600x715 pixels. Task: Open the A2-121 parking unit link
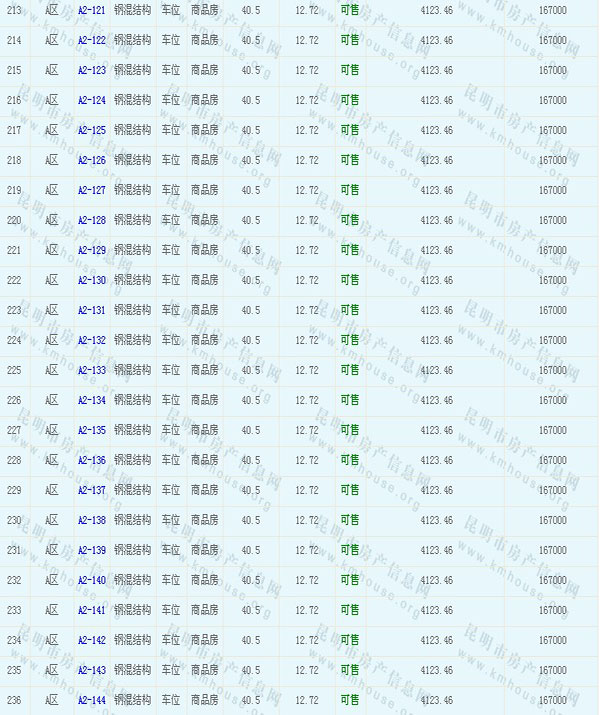(x=91, y=10)
